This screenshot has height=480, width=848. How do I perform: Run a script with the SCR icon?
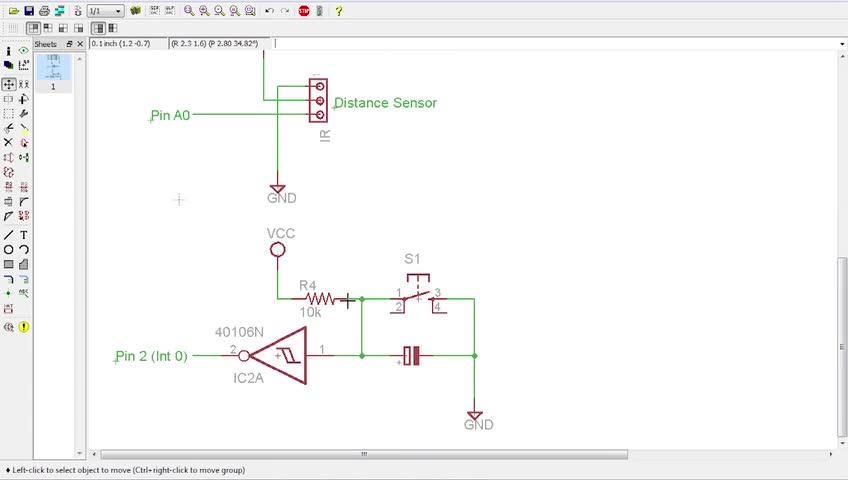155,11
